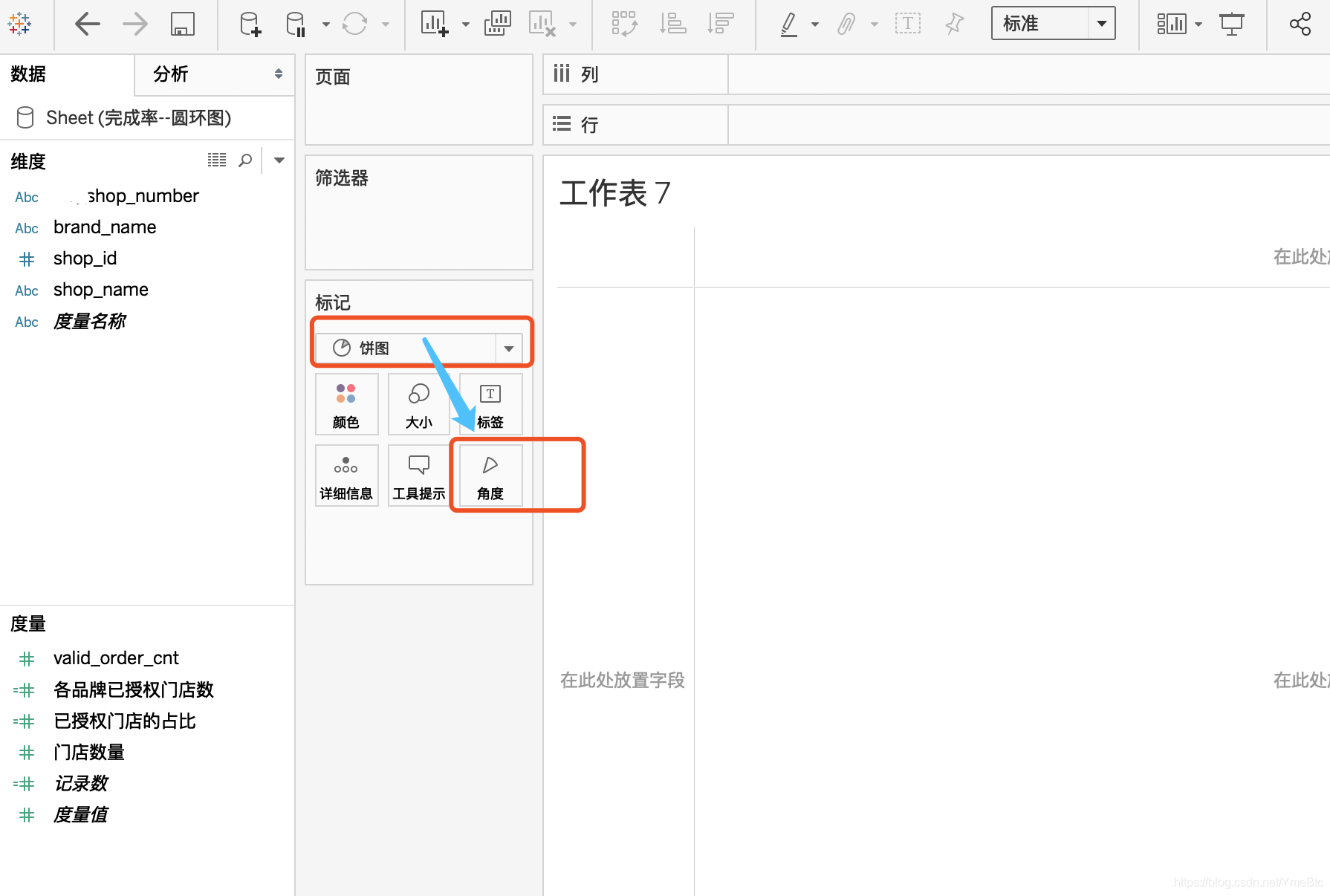1330x896 pixels.
Task: Click the redo forward arrow
Action: [135, 24]
